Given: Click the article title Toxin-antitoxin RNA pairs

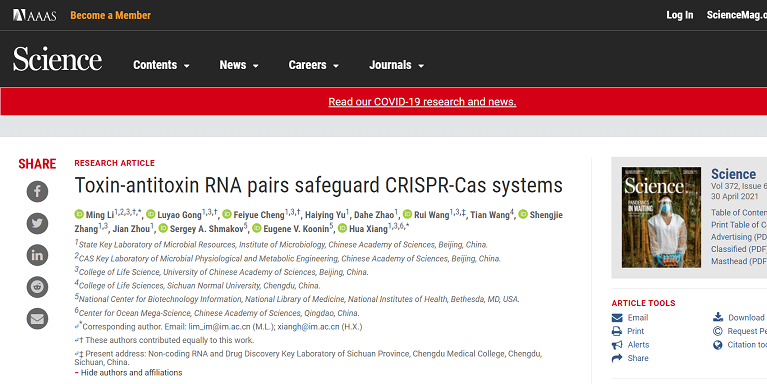Looking at the screenshot, I should (318, 186).
